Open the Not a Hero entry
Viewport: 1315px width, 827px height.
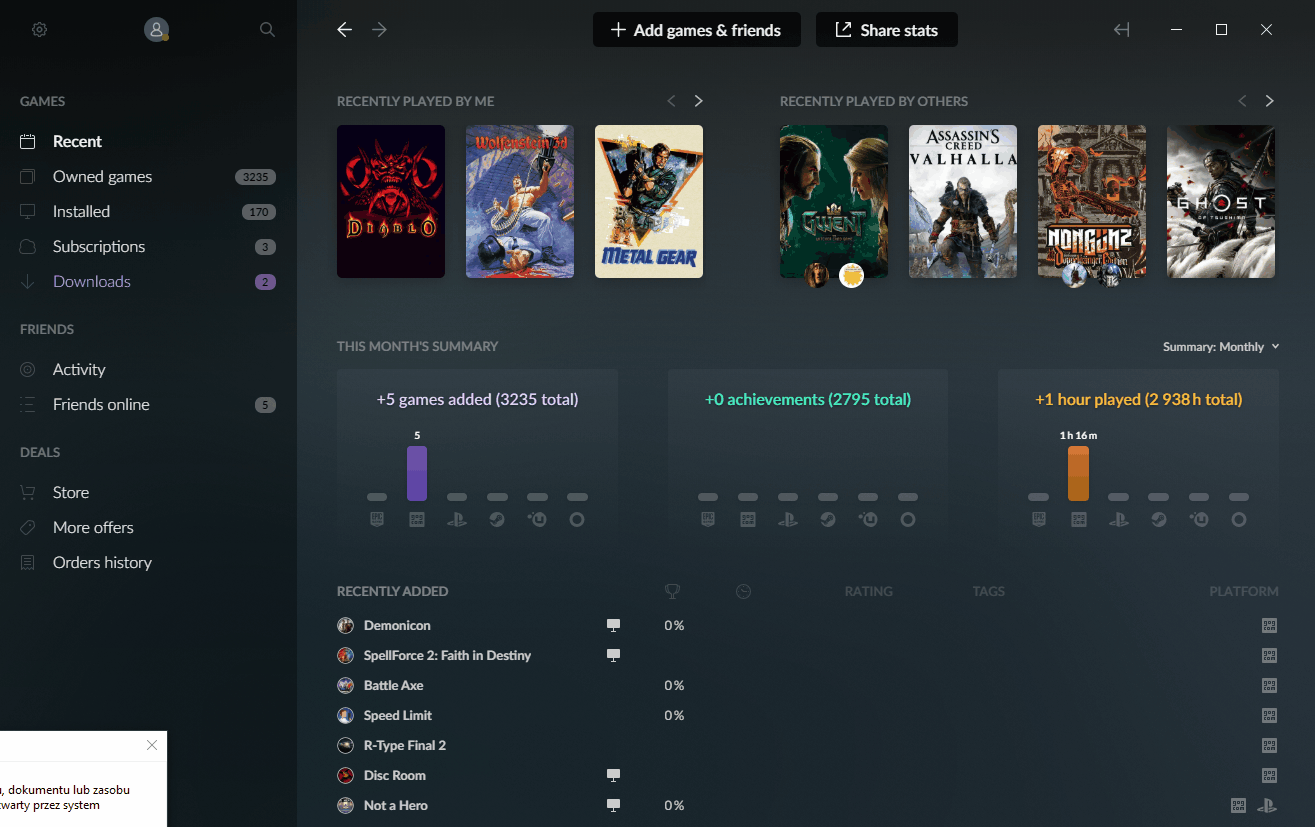pyautogui.click(x=808, y=806)
